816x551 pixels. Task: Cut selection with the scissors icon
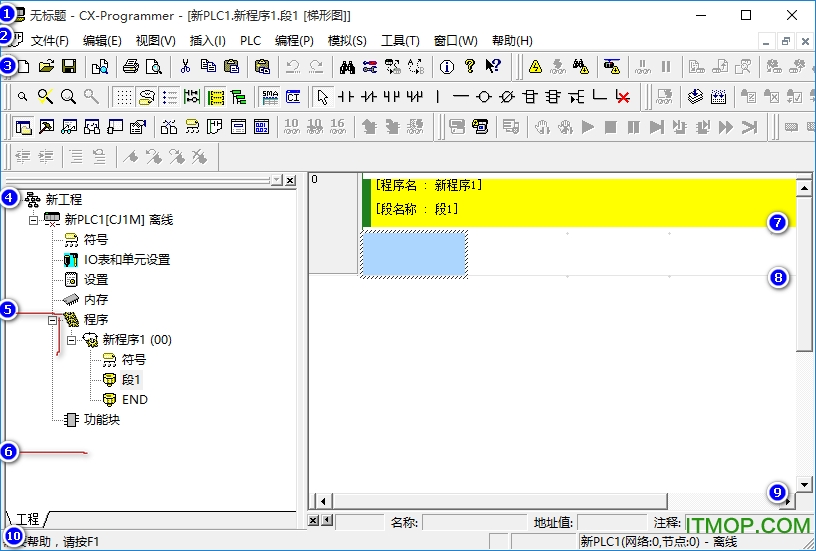click(x=185, y=66)
